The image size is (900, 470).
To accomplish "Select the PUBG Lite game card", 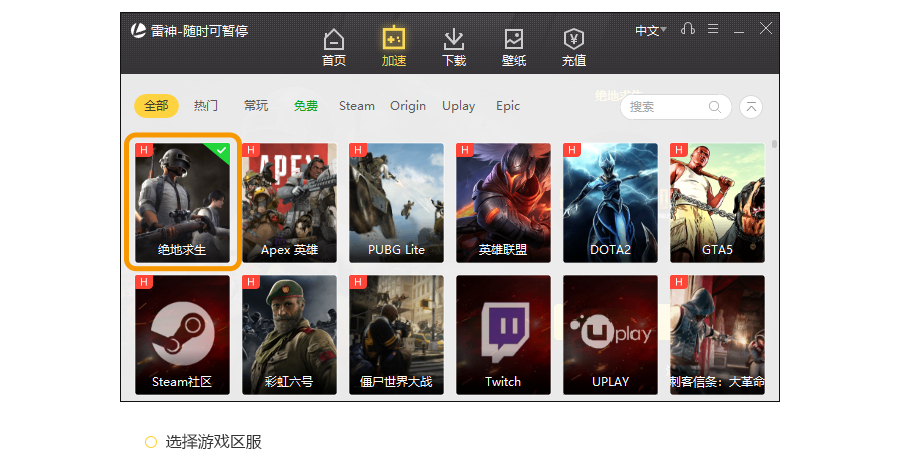I will (x=396, y=203).
